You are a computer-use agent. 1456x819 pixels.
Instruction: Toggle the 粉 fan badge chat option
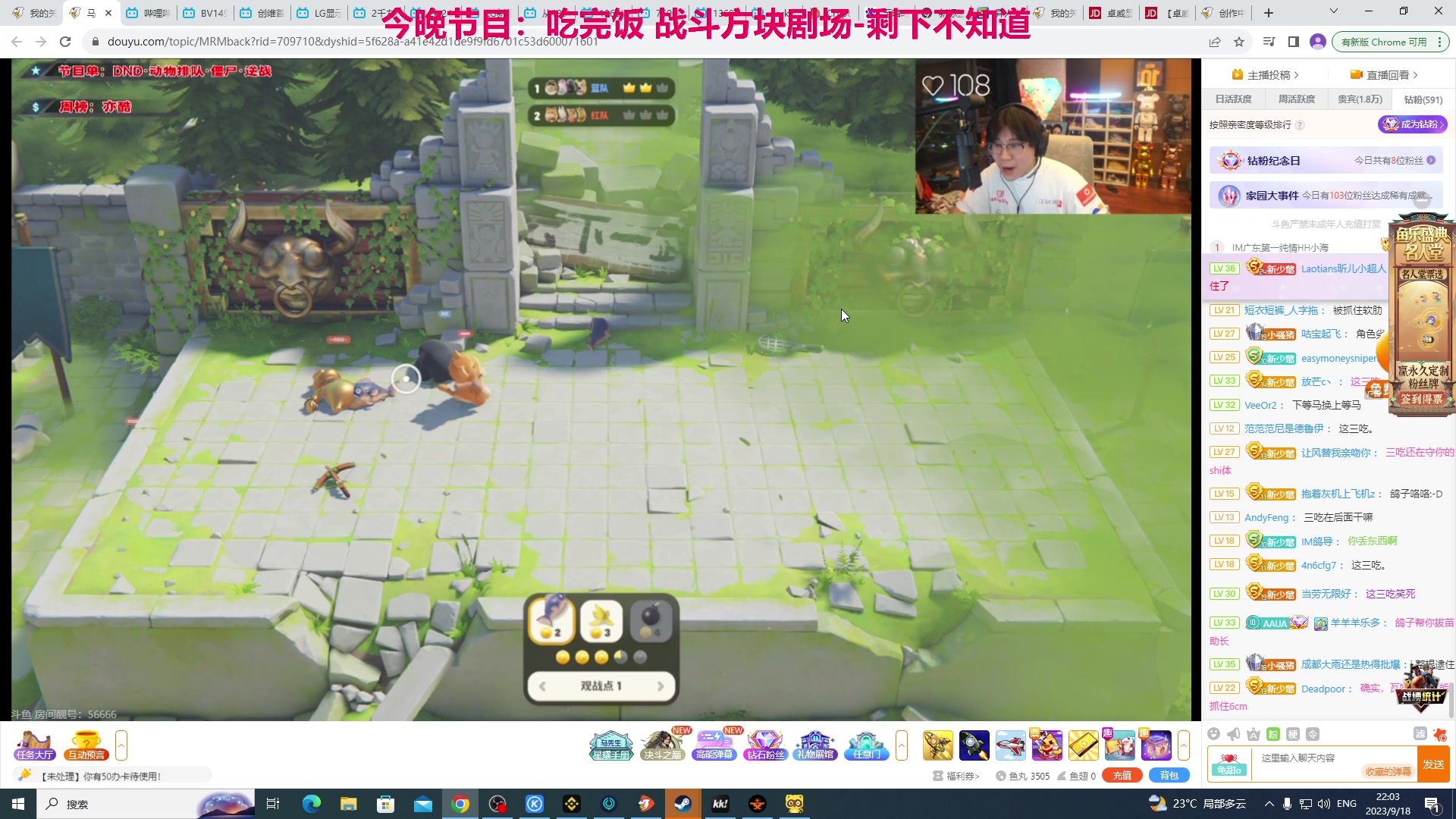click(x=1273, y=734)
